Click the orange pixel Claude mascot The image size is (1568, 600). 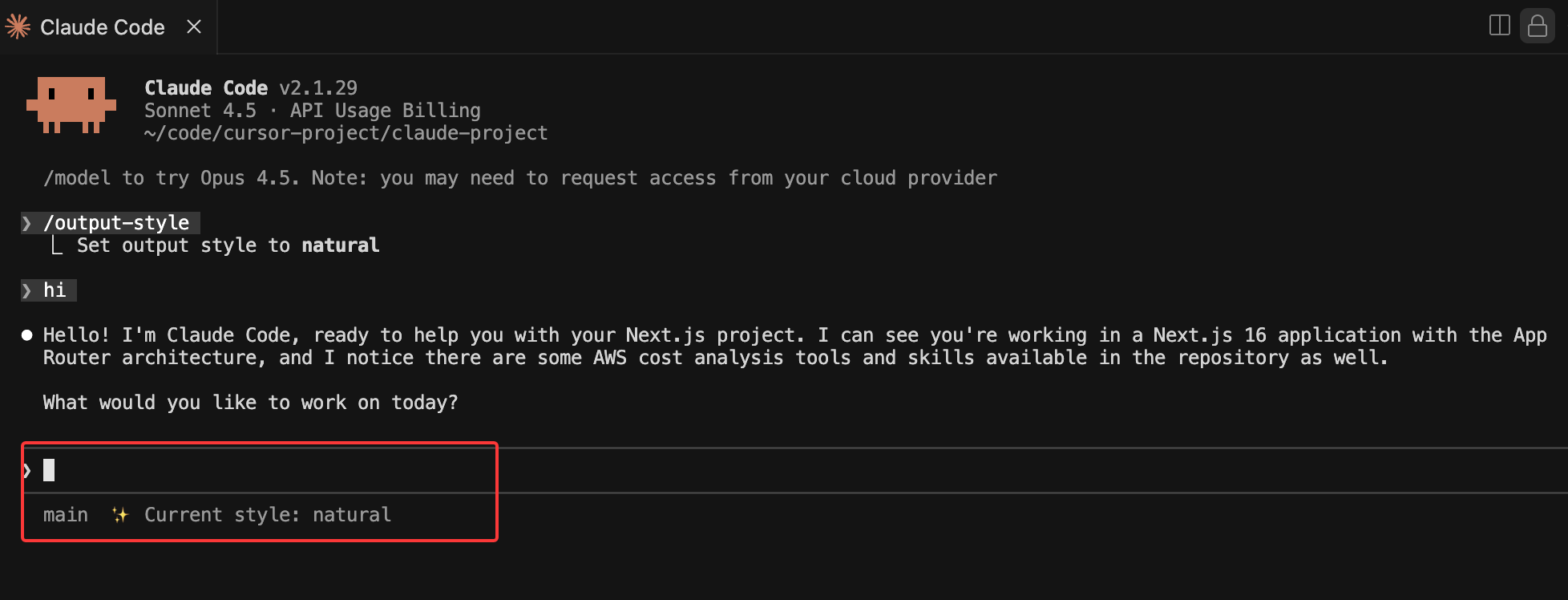(x=71, y=104)
